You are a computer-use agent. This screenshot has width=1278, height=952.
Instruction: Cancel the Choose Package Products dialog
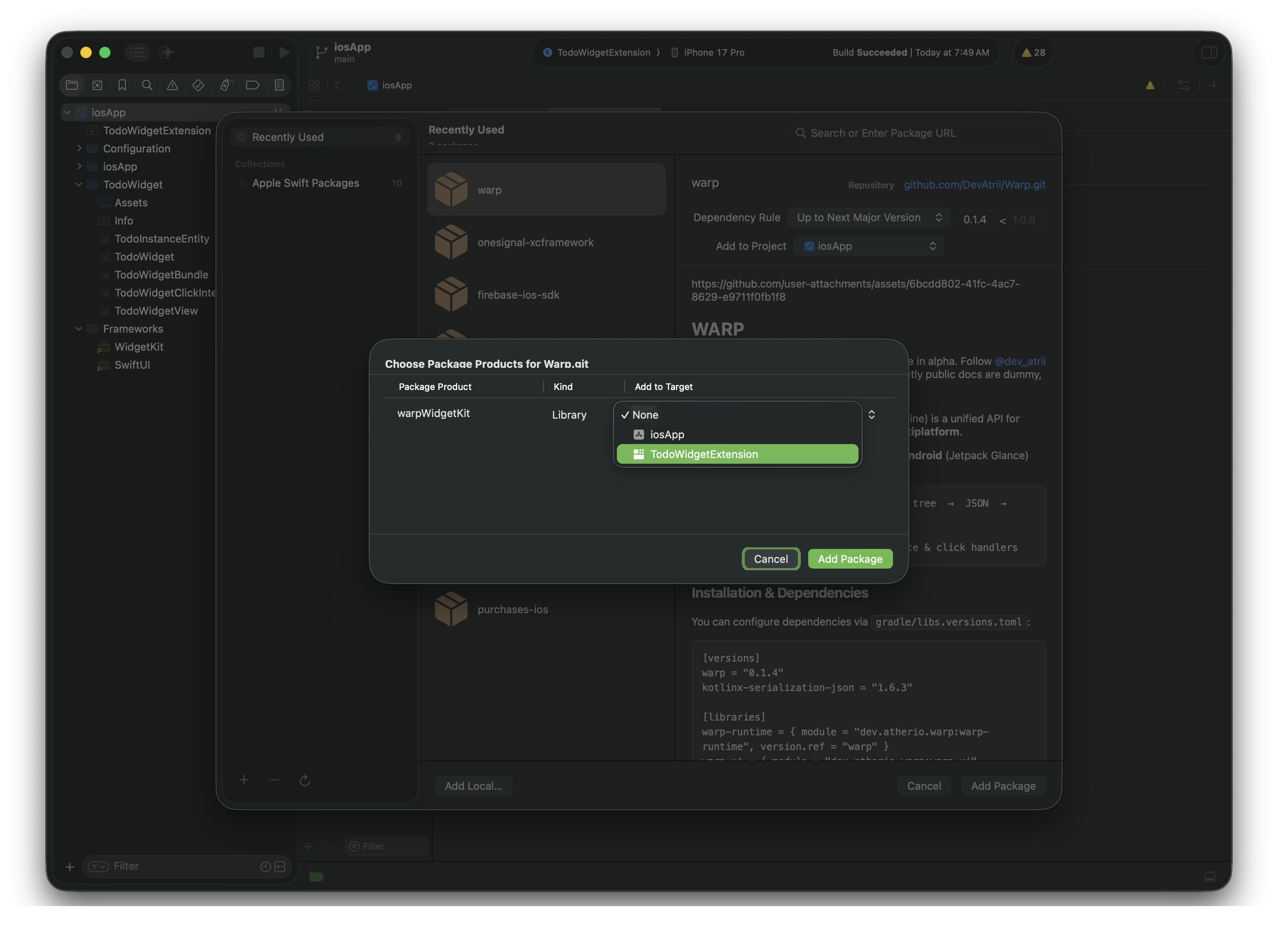770,559
